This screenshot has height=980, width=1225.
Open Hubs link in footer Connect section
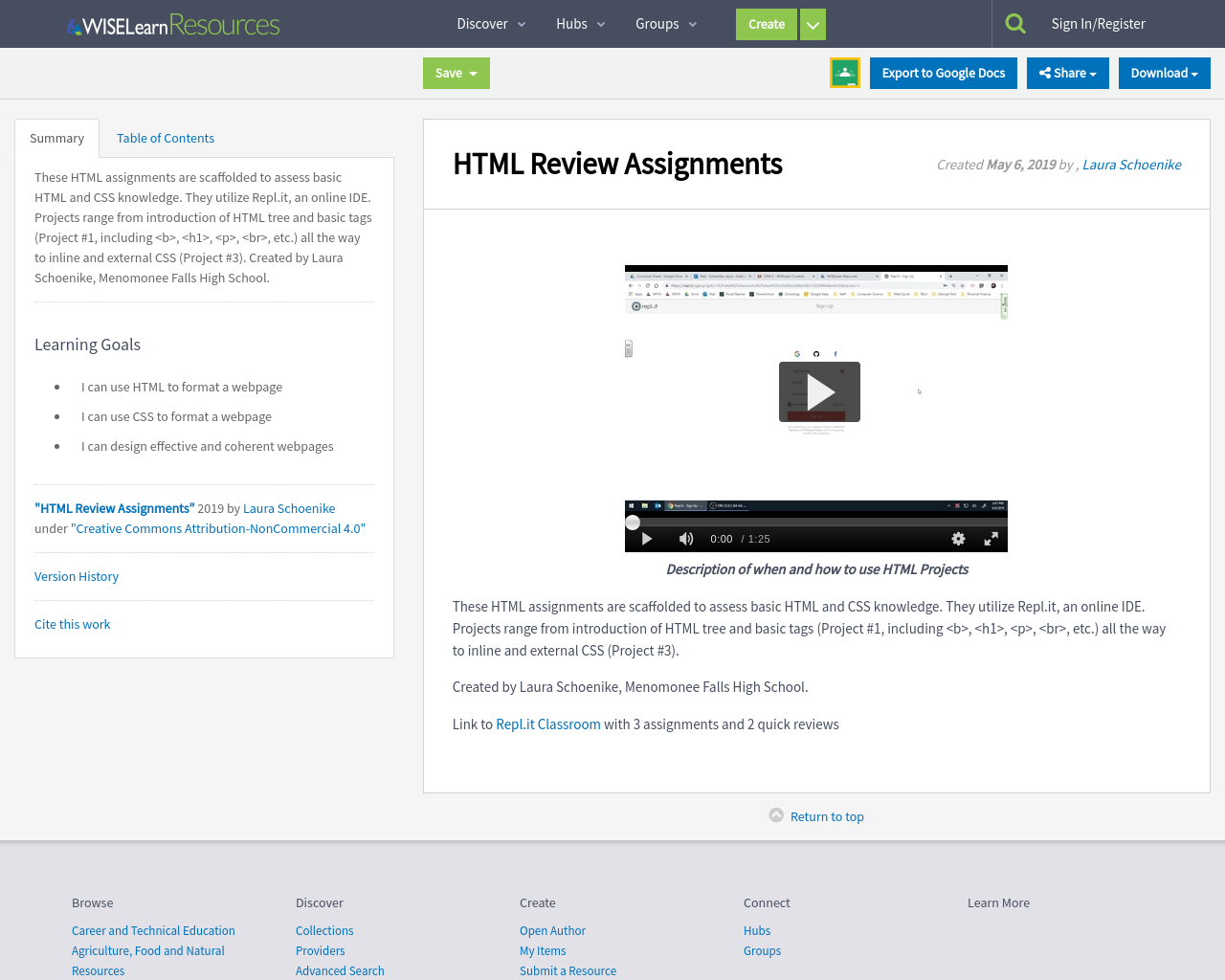click(x=757, y=930)
